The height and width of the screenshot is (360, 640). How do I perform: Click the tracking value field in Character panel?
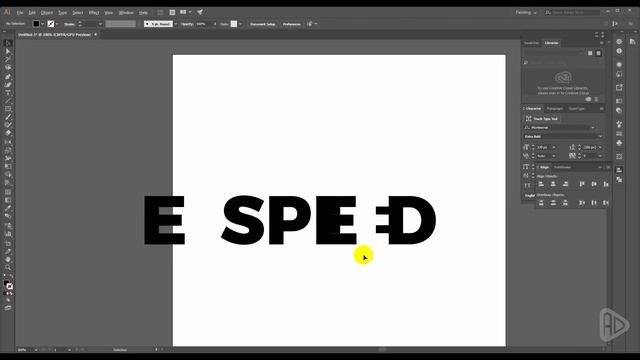tap(591, 156)
